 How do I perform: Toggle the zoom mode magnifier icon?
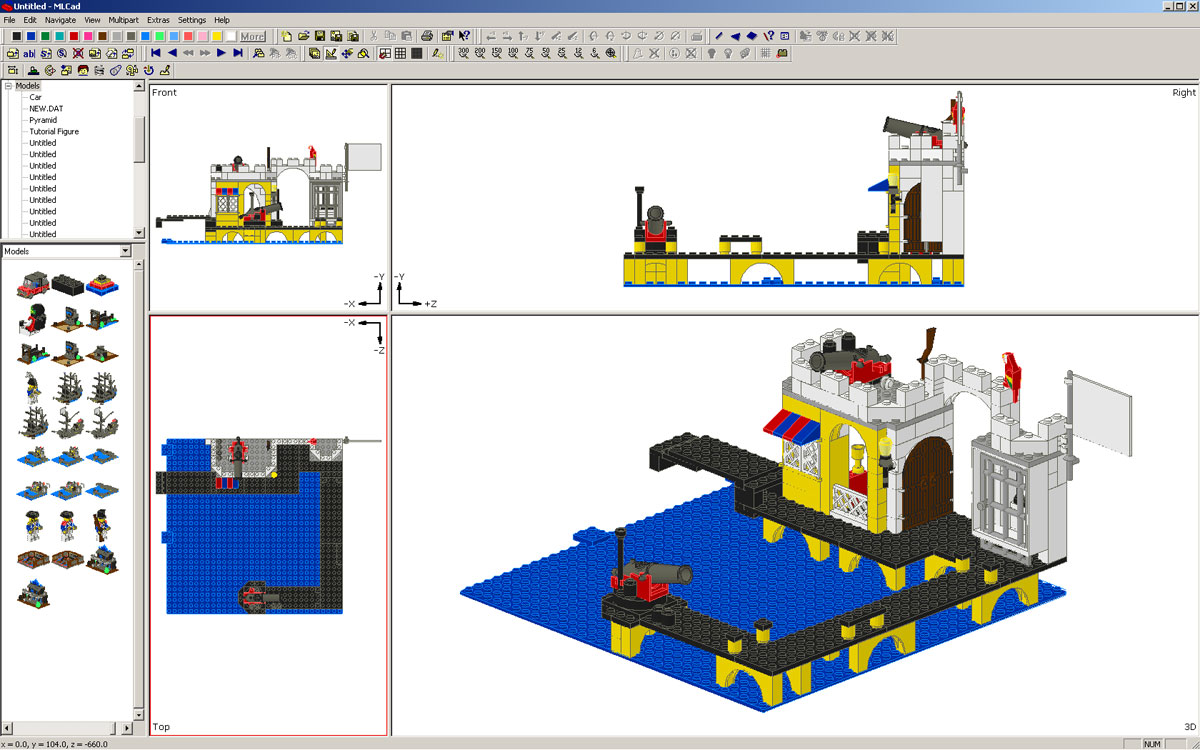pos(363,52)
